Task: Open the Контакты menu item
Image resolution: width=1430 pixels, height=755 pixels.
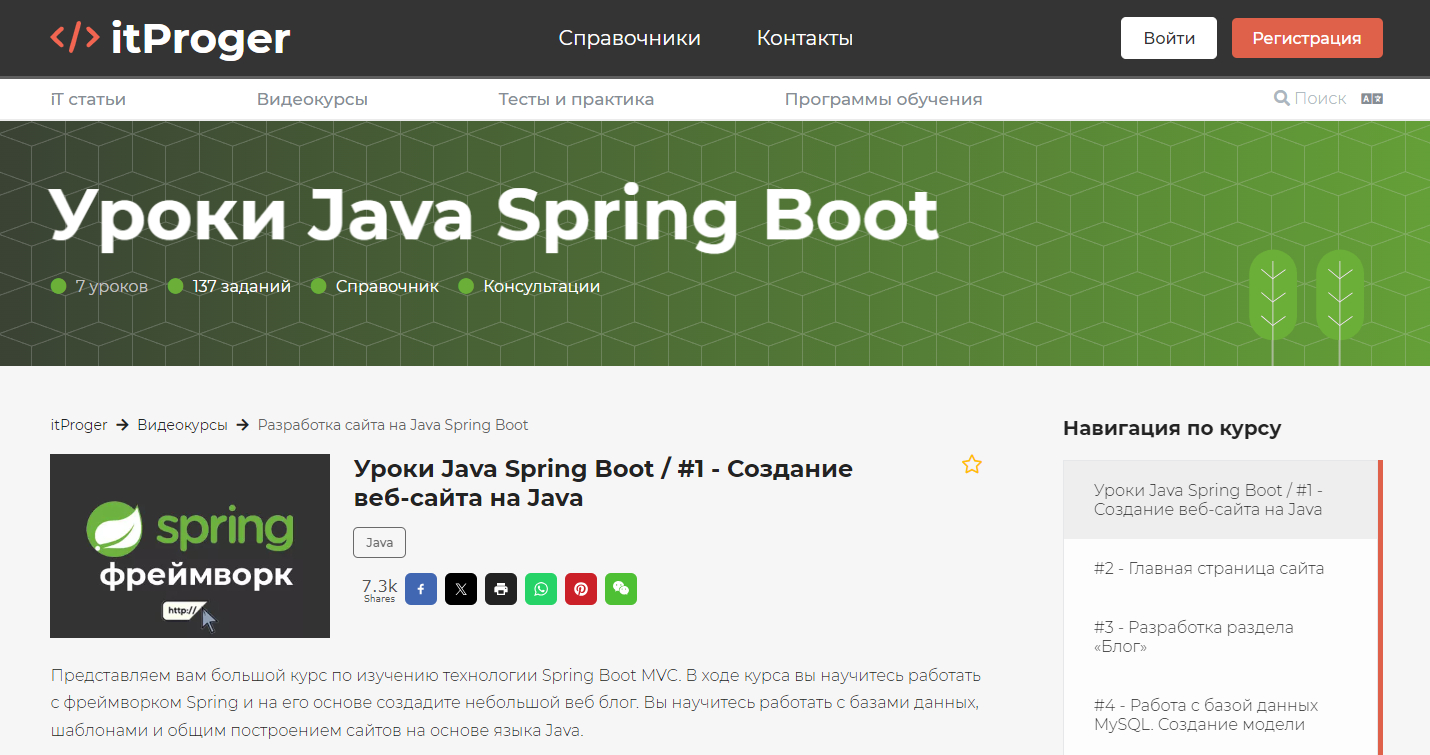Action: (804, 38)
